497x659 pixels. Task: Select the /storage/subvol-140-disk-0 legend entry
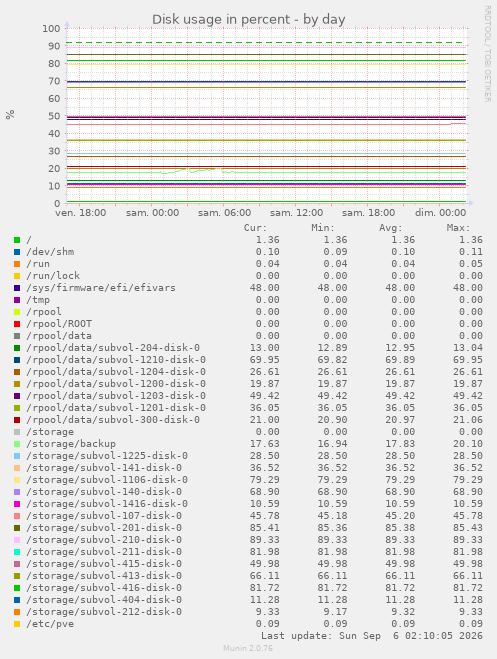point(104,492)
